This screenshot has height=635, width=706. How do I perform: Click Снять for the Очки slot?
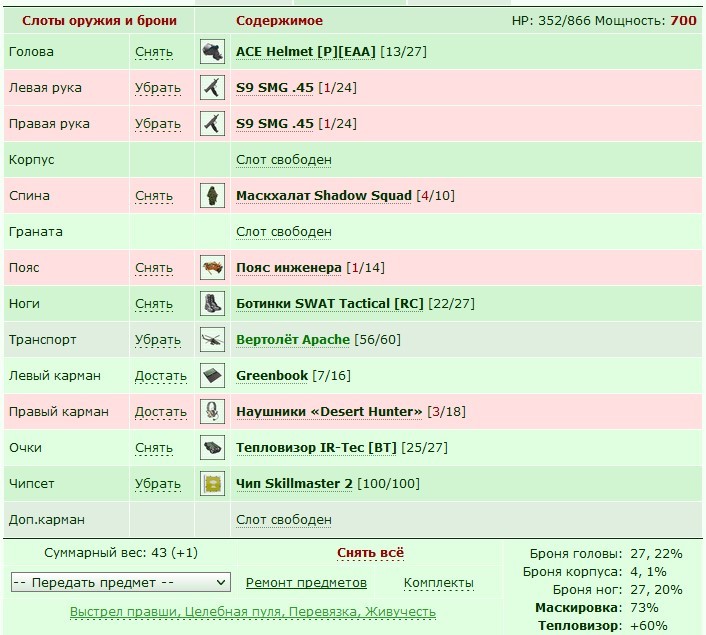coord(154,449)
